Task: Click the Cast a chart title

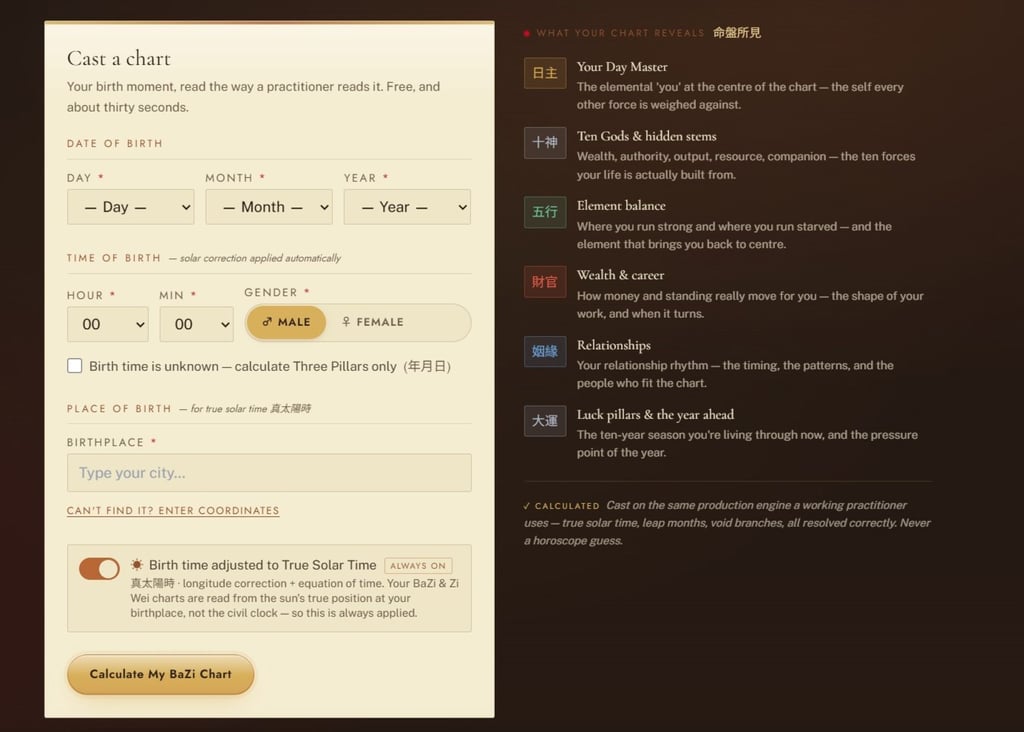Action: [x=119, y=59]
